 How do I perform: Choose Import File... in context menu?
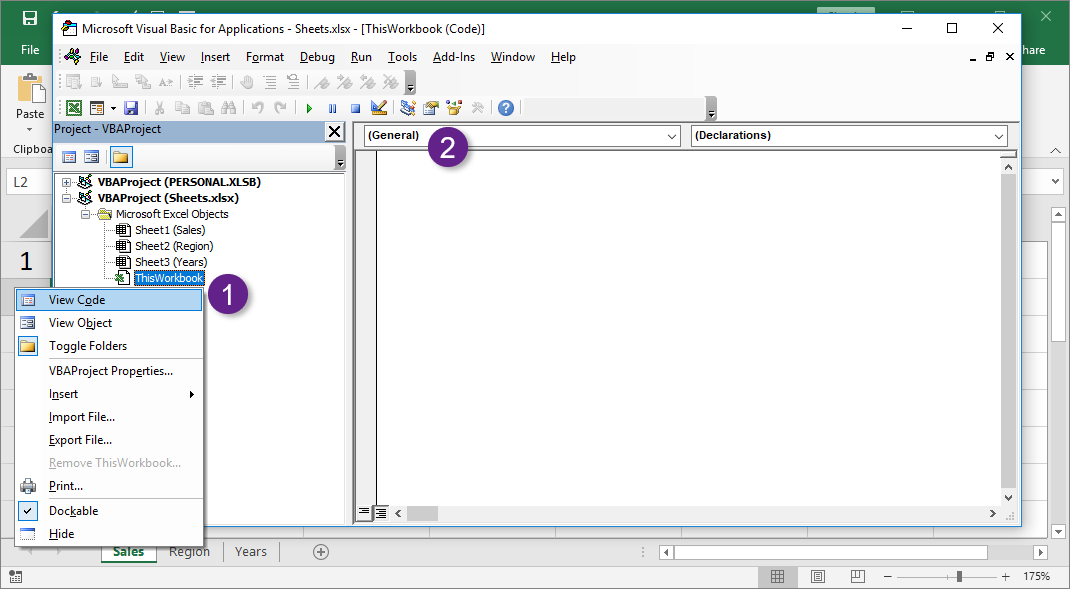point(109,417)
